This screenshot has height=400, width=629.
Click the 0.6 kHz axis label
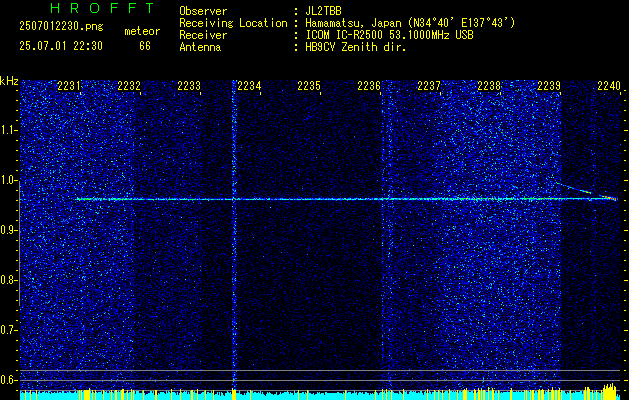point(8,380)
